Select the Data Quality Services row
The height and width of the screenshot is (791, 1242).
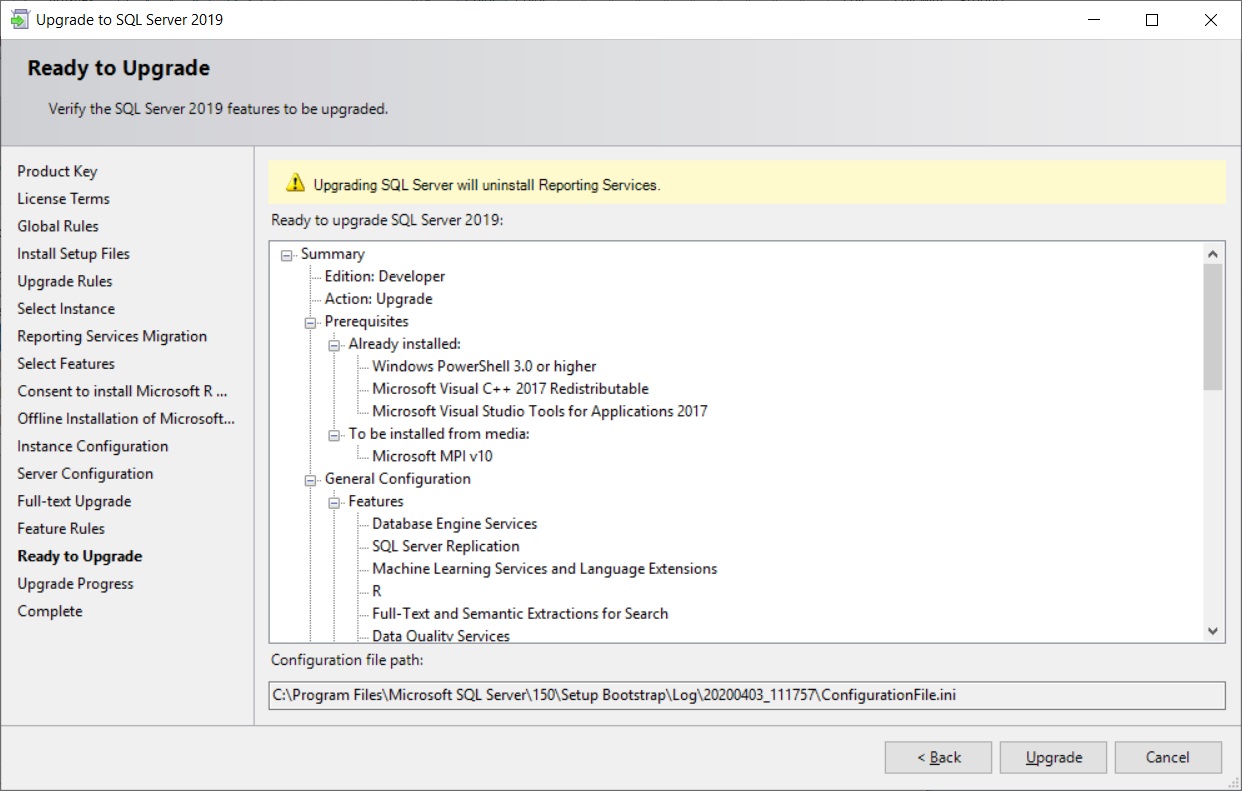pyautogui.click(x=441, y=635)
